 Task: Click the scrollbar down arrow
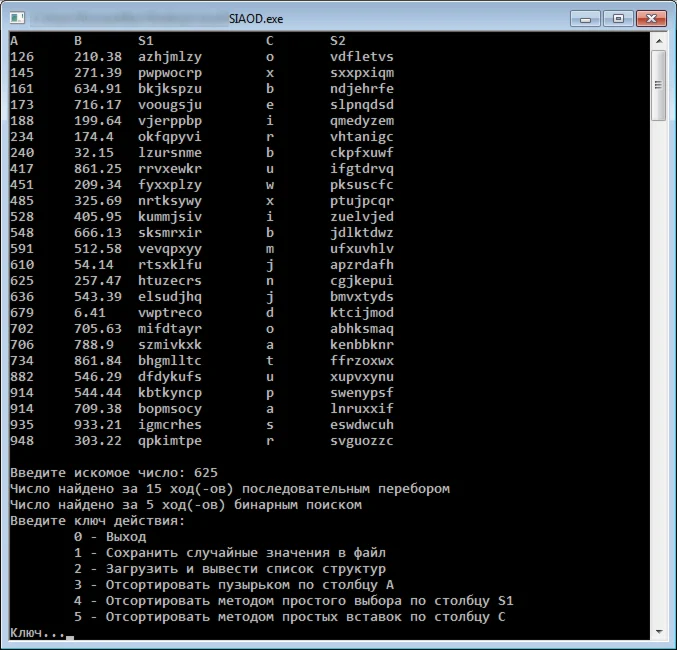tap(659, 632)
